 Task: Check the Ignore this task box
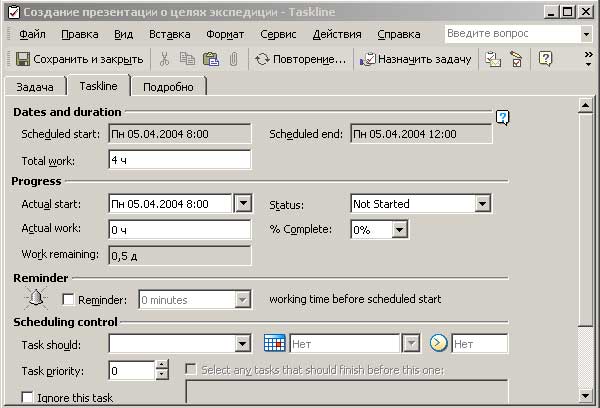pos(27,397)
